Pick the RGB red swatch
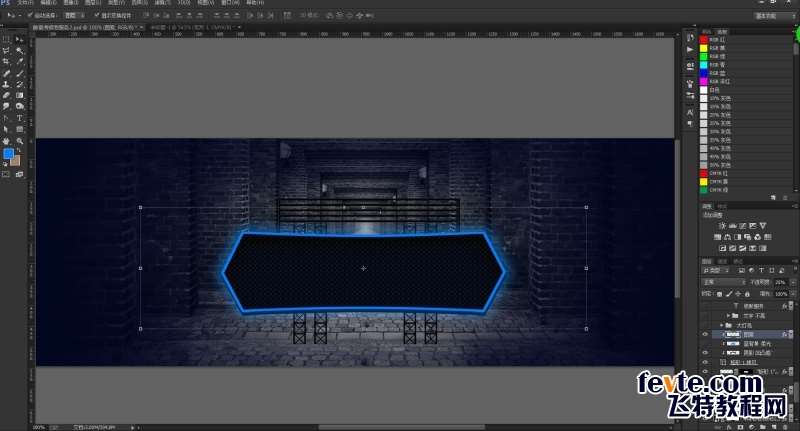The height and width of the screenshot is (431, 800). 703,39
